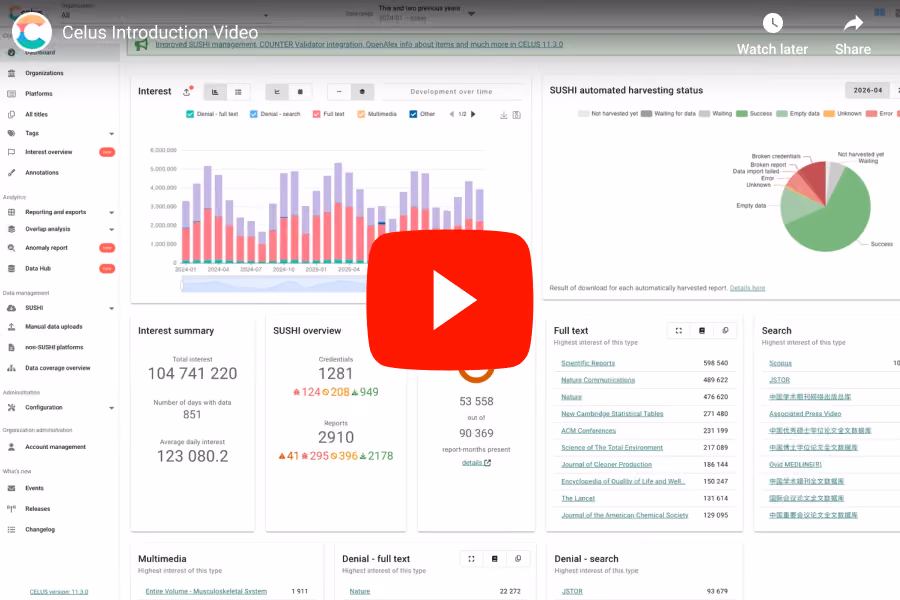
Task: Open Anomaly report menu item
Action: pos(46,248)
